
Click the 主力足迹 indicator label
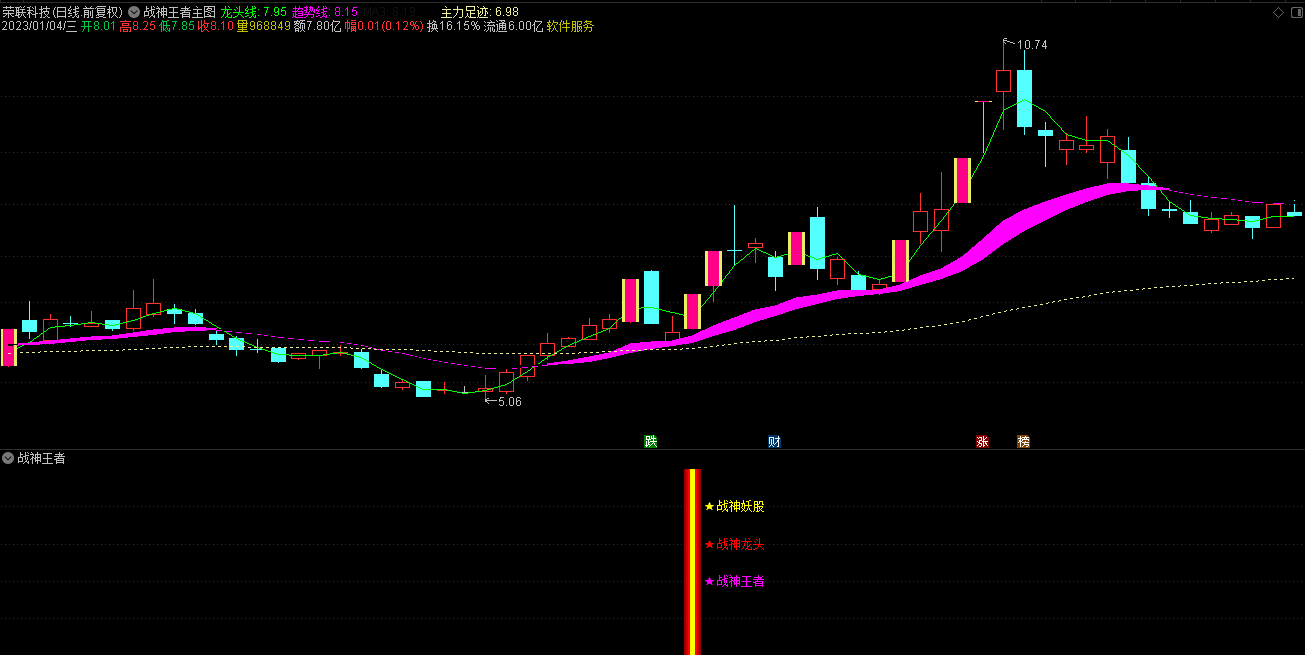tap(465, 12)
